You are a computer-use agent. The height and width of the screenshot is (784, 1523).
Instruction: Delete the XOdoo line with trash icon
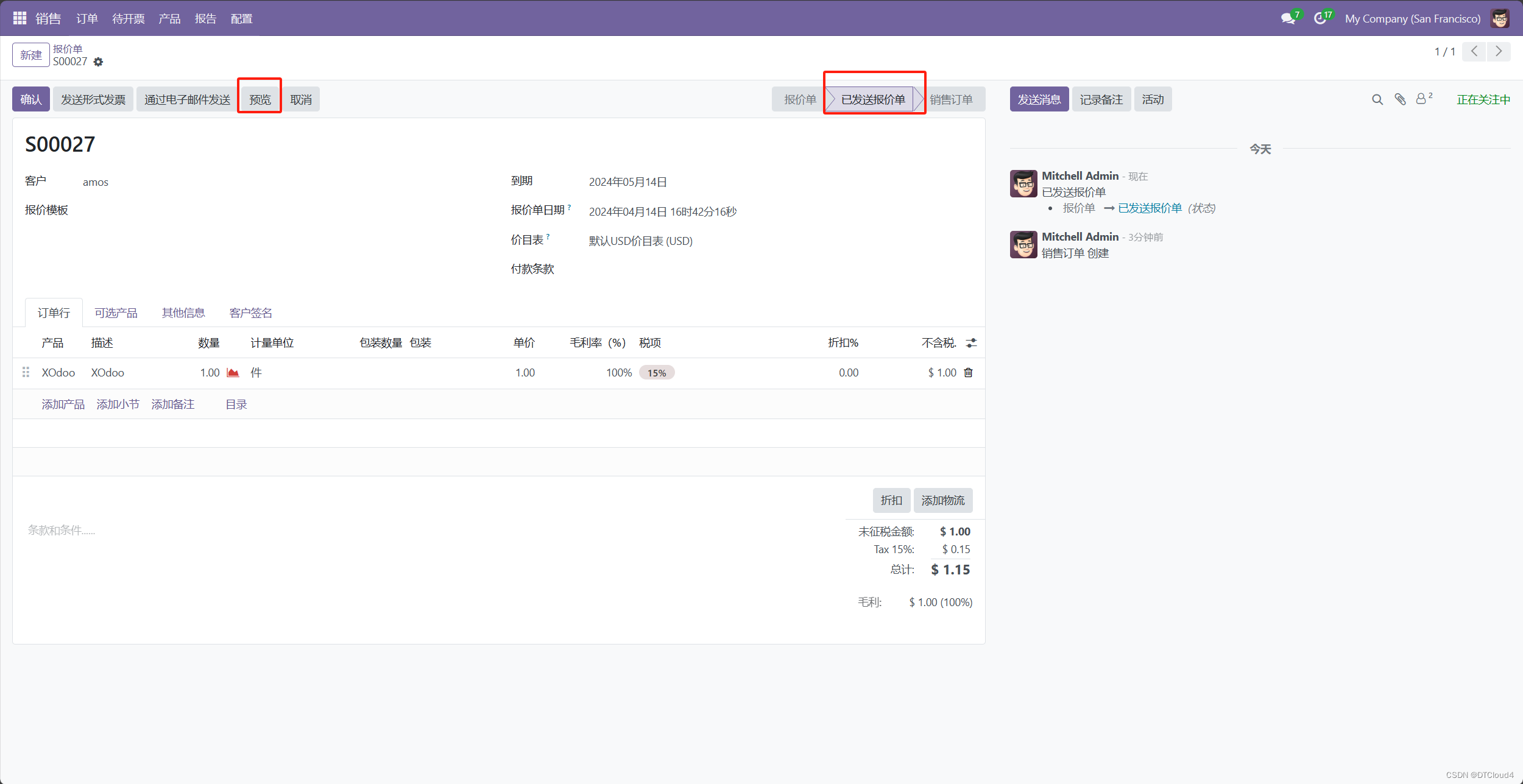[x=968, y=373]
